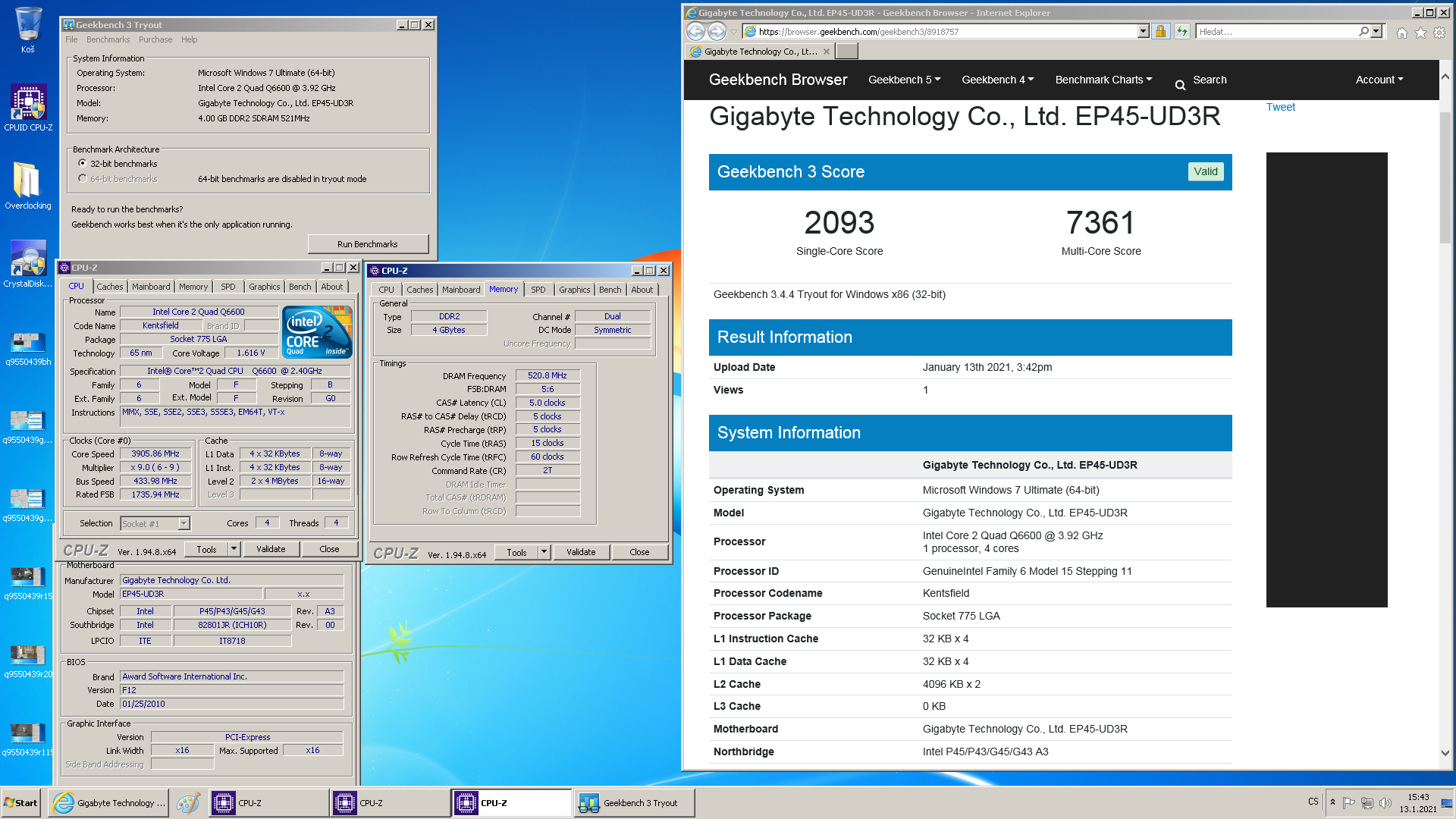This screenshot has width=1456, height=819.
Task: Click the Show desktop button at the taskbar's end
Action: coord(1447,803)
